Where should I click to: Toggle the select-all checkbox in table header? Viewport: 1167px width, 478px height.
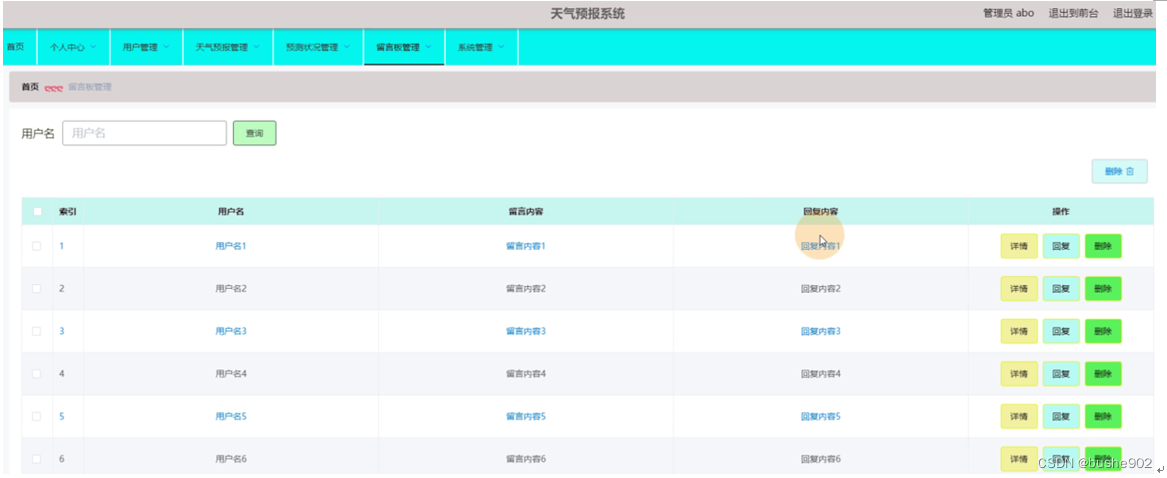tap(37, 211)
